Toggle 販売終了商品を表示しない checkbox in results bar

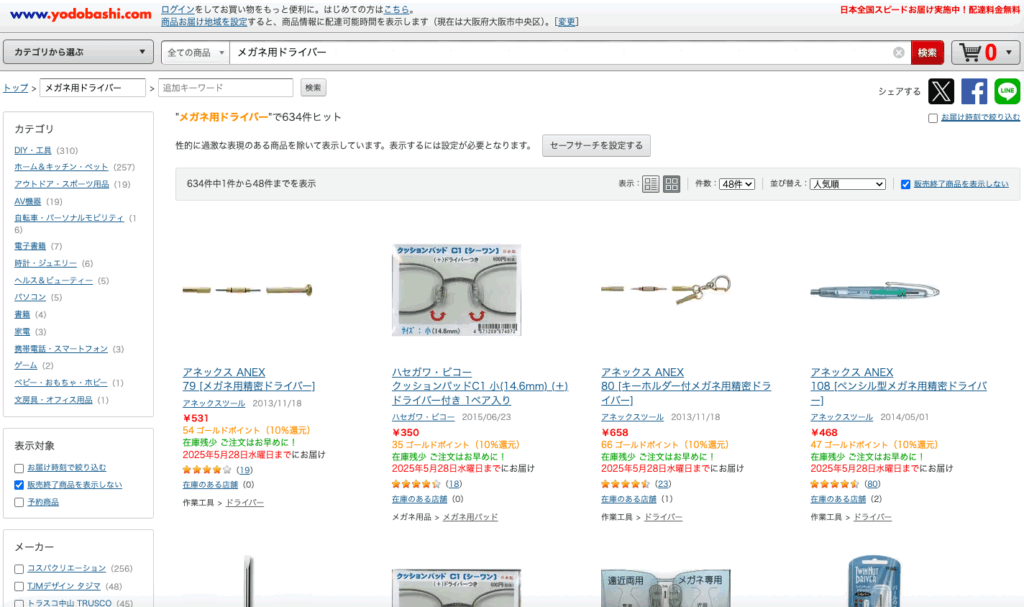tap(905, 184)
